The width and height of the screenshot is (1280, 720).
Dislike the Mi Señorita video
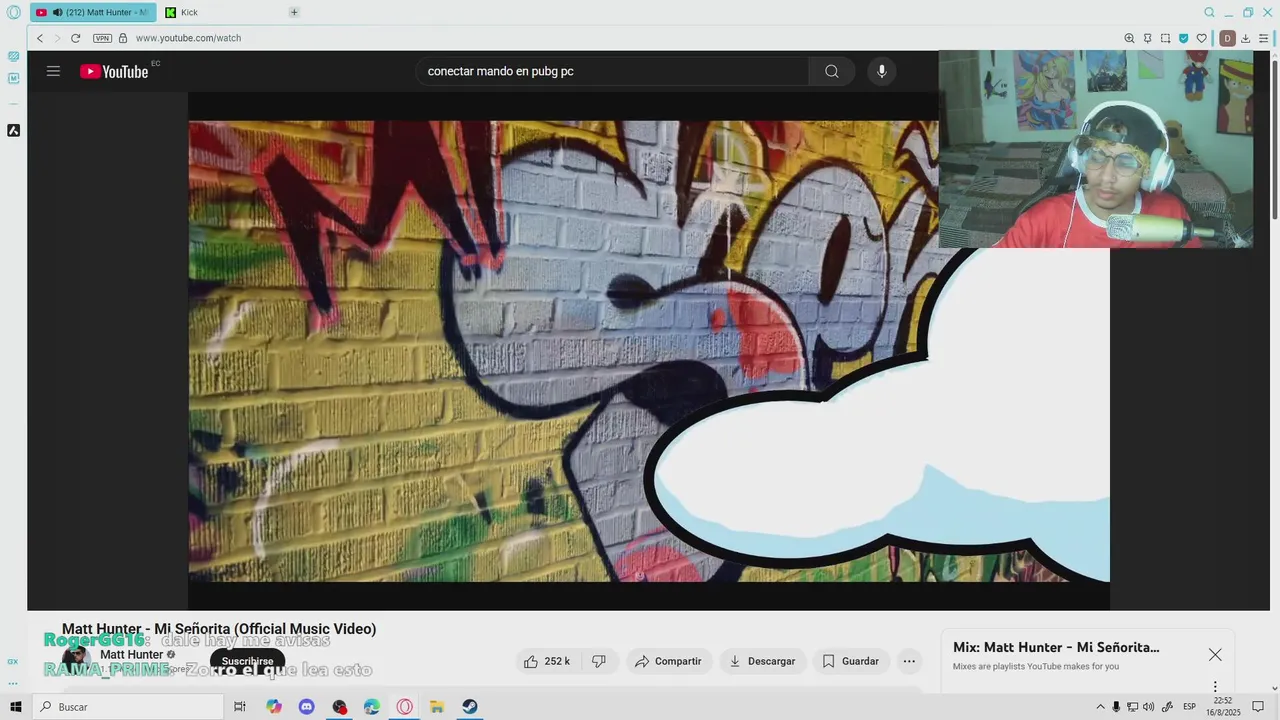click(599, 661)
